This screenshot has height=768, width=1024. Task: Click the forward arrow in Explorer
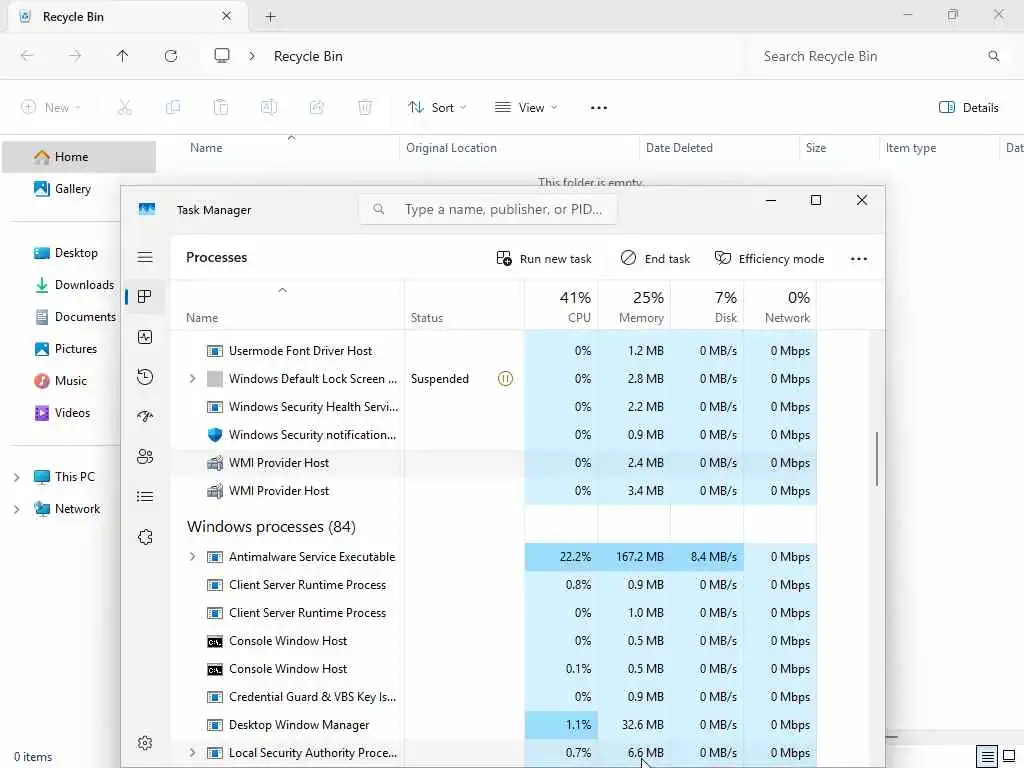click(75, 56)
